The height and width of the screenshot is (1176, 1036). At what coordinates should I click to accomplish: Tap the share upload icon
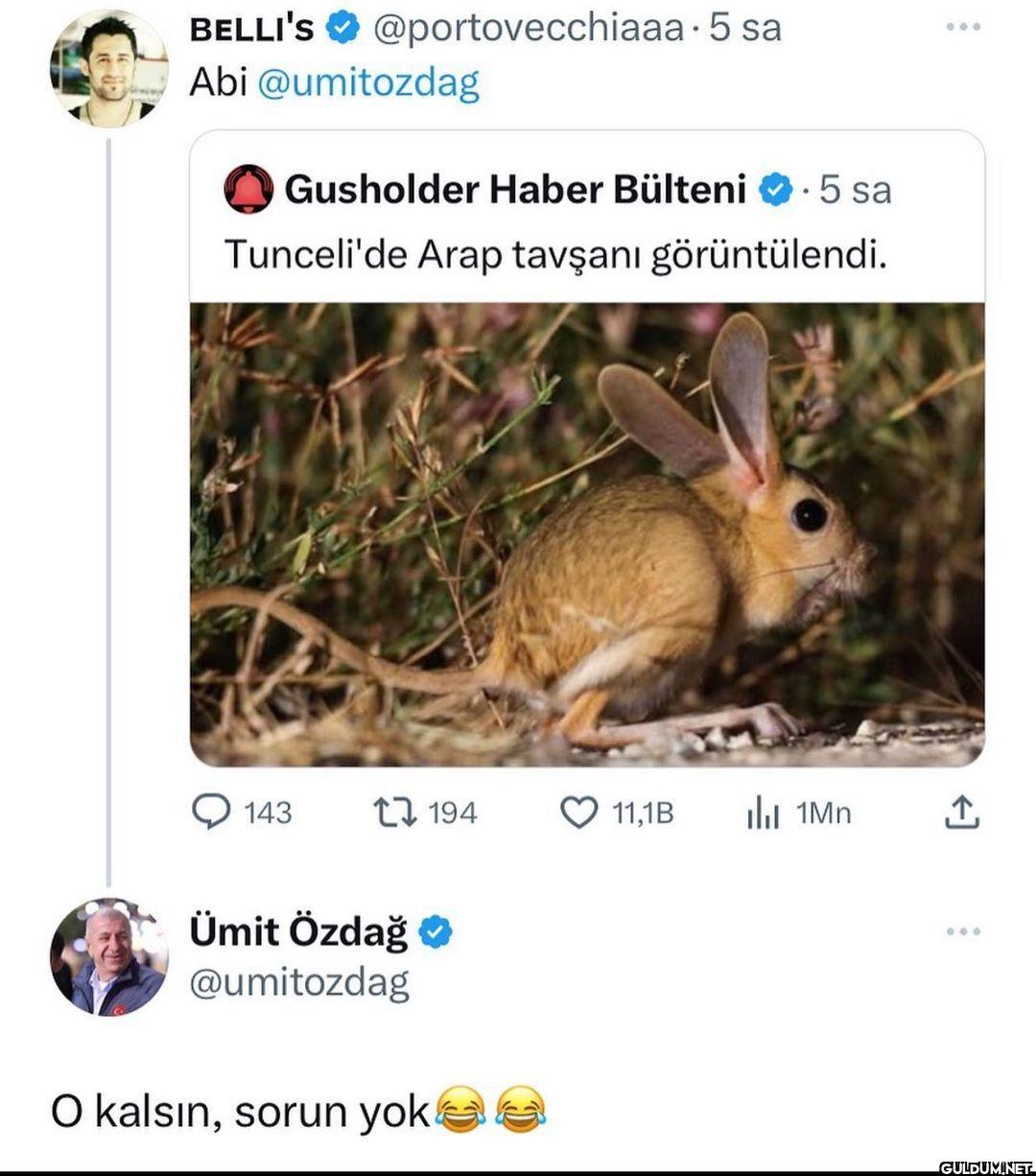(961, 812)
